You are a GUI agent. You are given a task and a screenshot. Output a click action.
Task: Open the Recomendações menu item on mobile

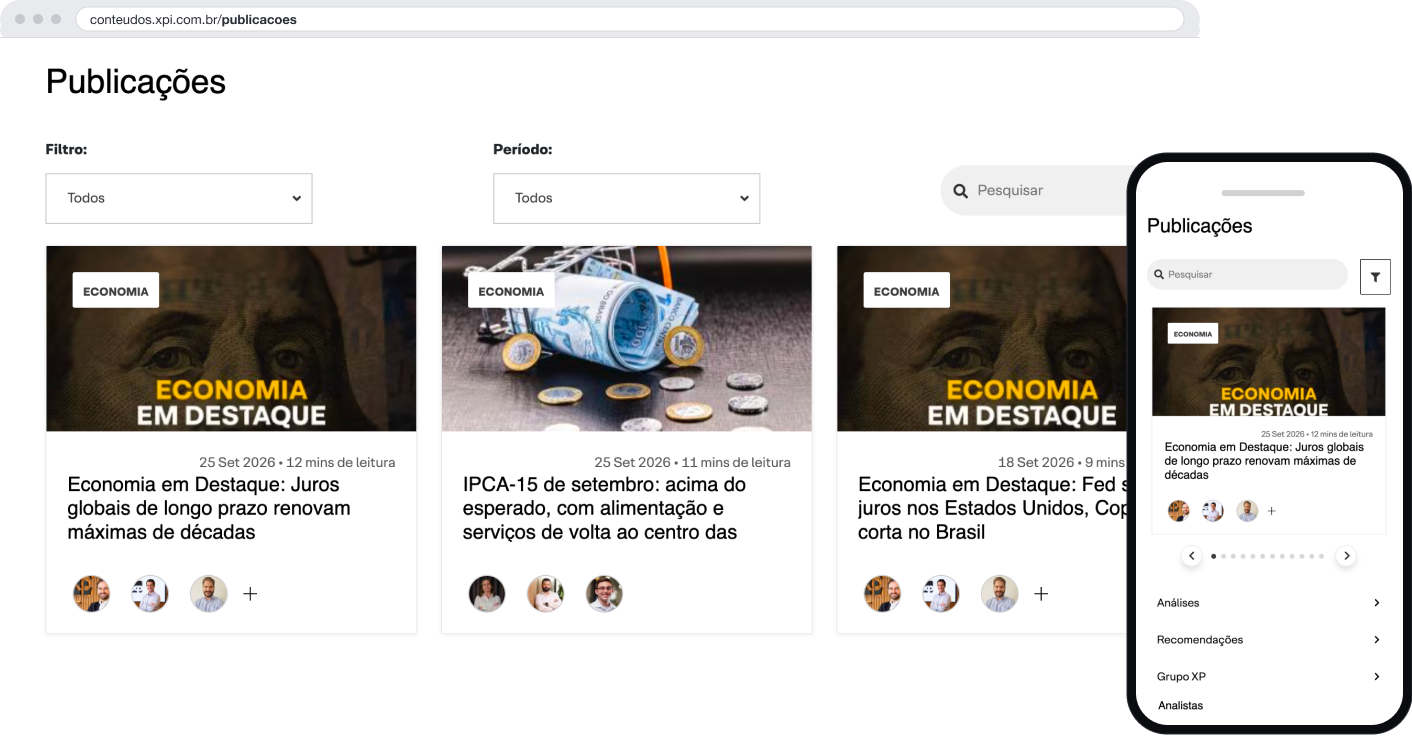1268,640
